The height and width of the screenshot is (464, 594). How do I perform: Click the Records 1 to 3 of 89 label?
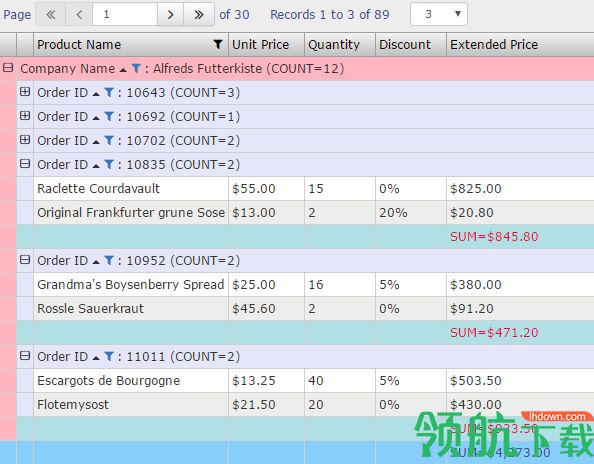click(330, 14)
